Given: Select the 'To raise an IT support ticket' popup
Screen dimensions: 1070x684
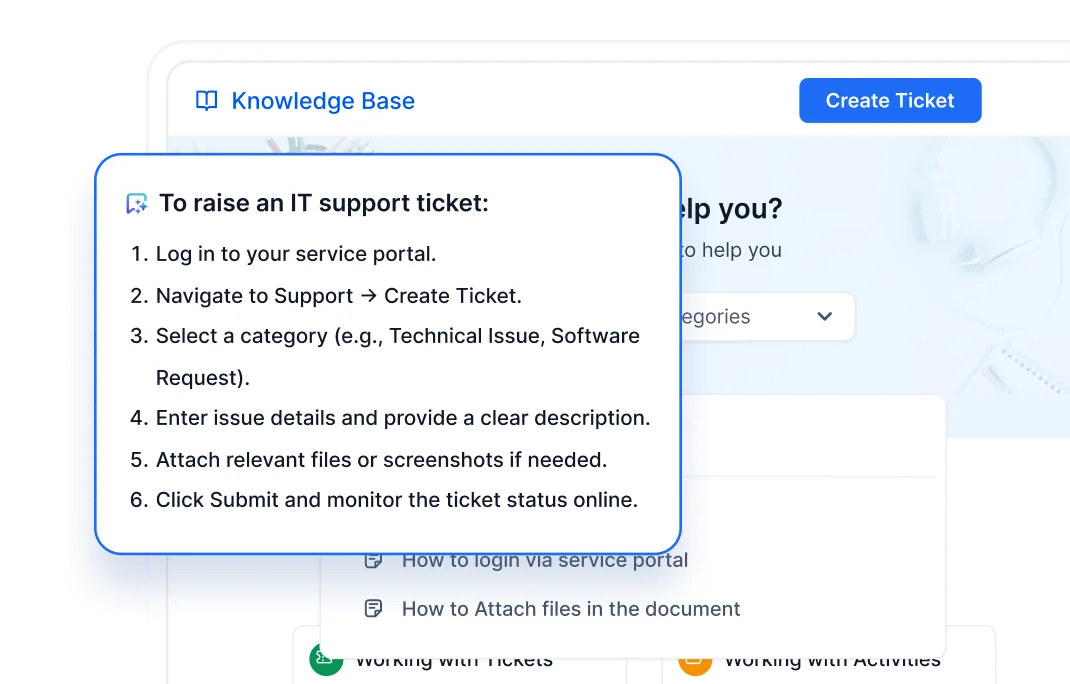Looking at the screenshot, I should (388, 352).
